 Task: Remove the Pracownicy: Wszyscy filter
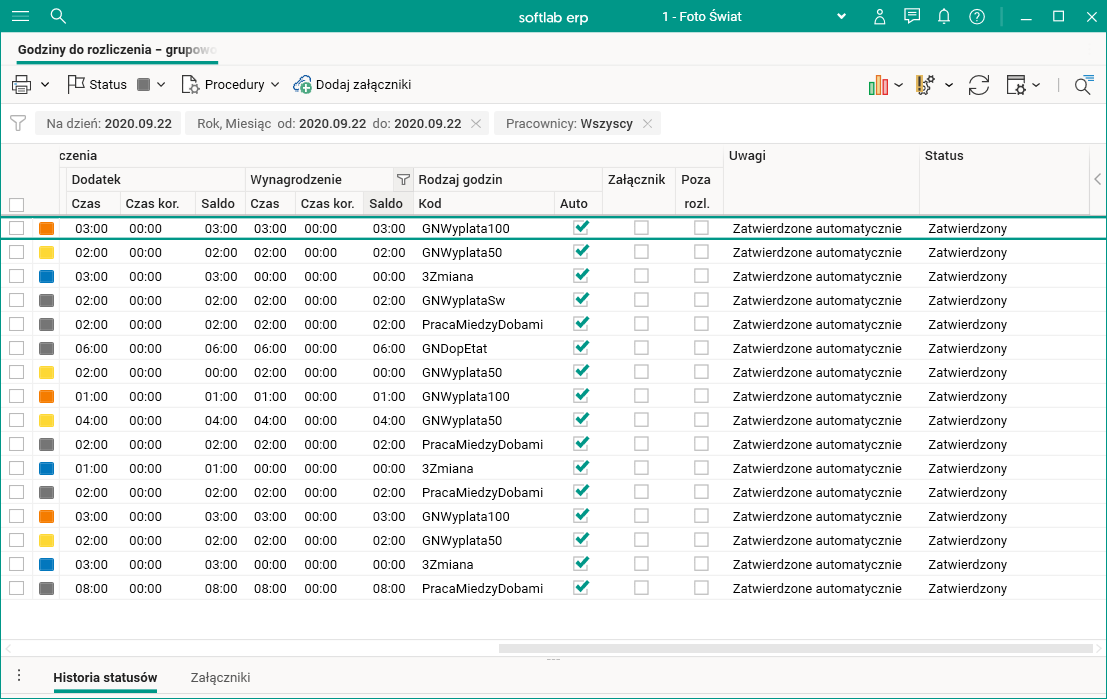(x=647, y=123)
